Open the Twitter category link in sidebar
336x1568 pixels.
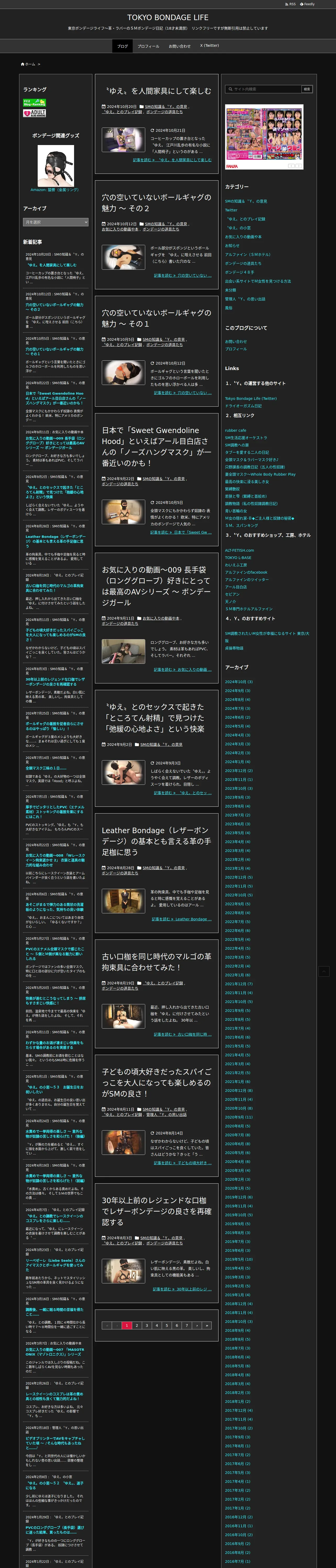(231, 210)
